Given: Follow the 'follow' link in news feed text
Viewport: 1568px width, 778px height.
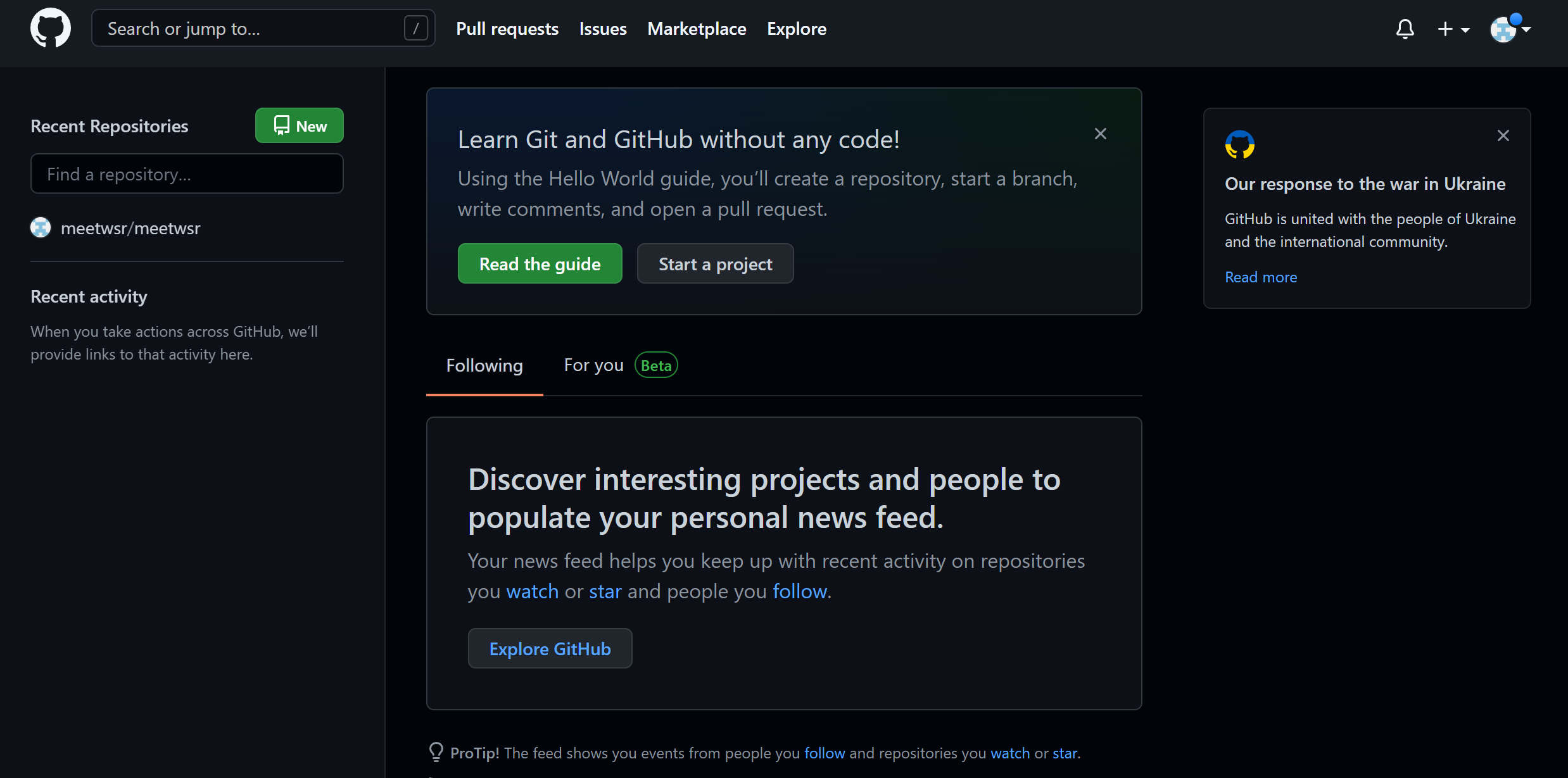Looking at the screenshot, I should (800, 591).
